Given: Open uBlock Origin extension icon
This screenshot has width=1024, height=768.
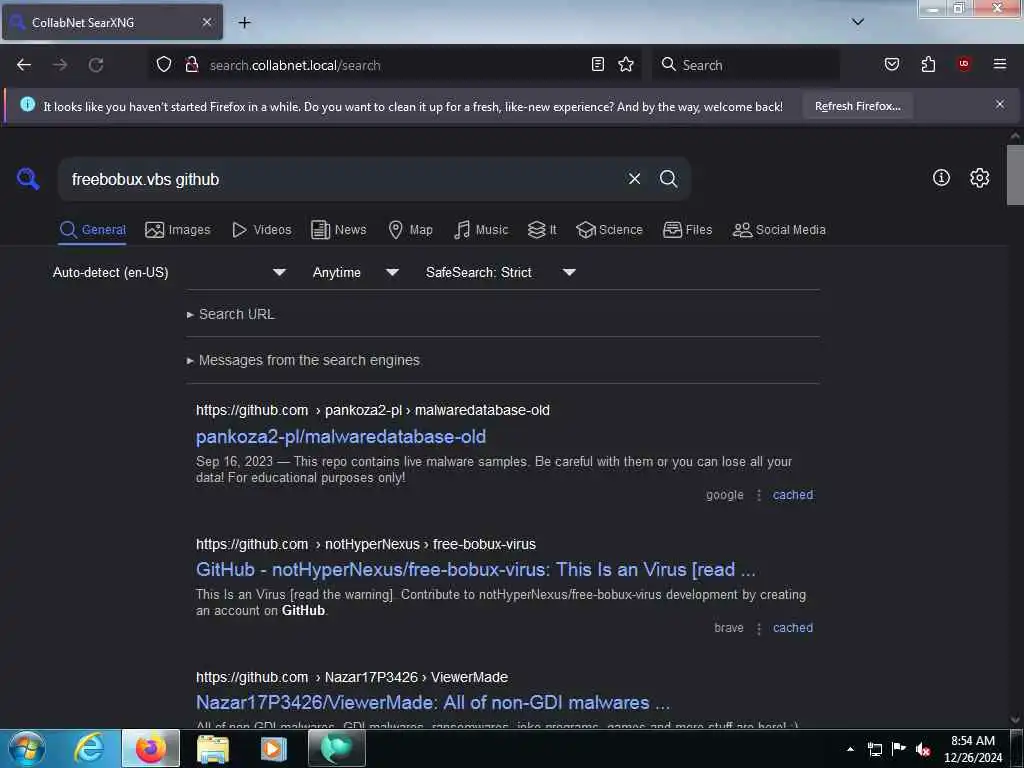Looking at the screenshot, I should tap(964, 64).
